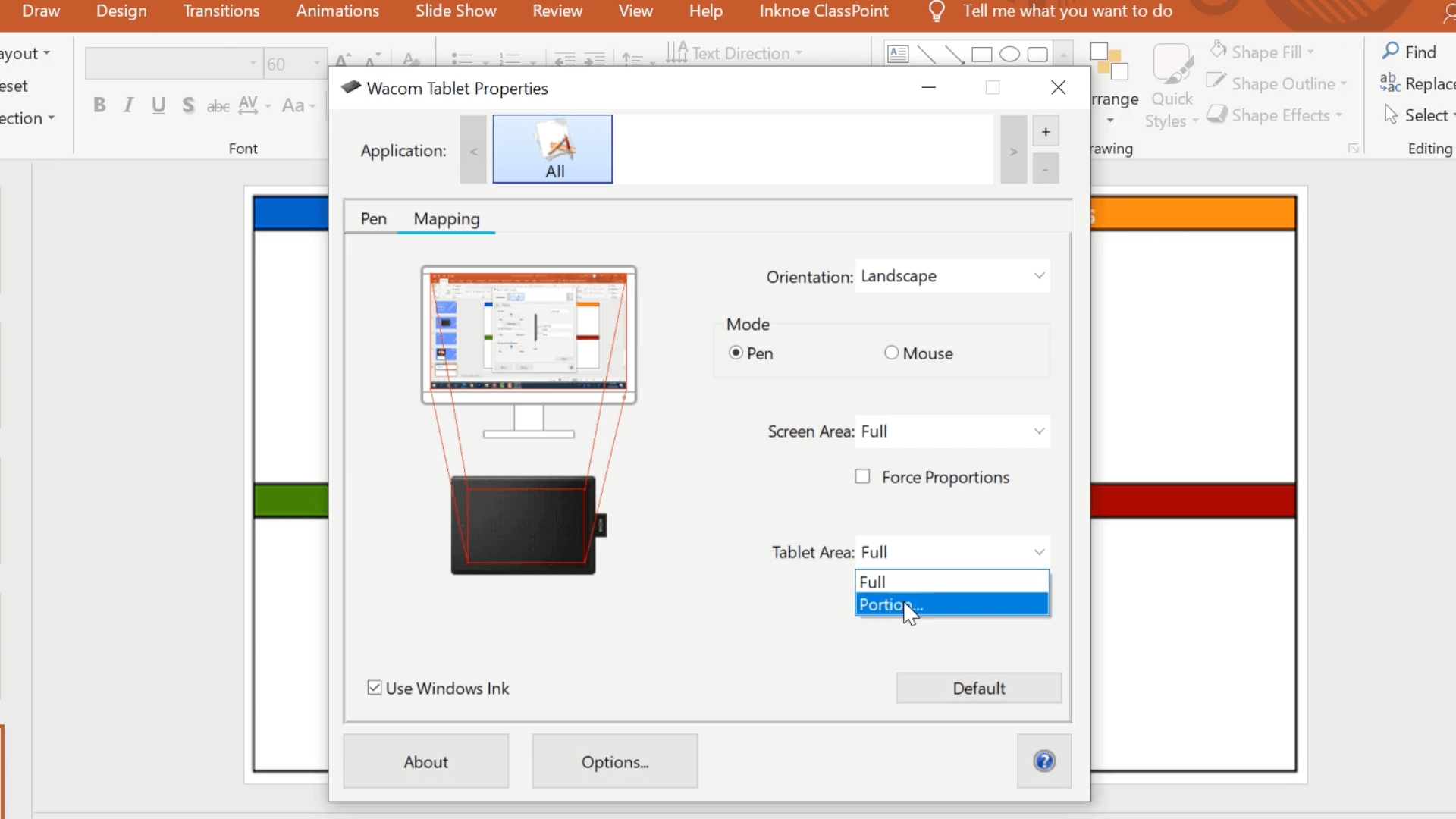Viewport: 1456px width, 819px height.
Task: Switch to the Mapping tab
Action: [x=447, y=219]
